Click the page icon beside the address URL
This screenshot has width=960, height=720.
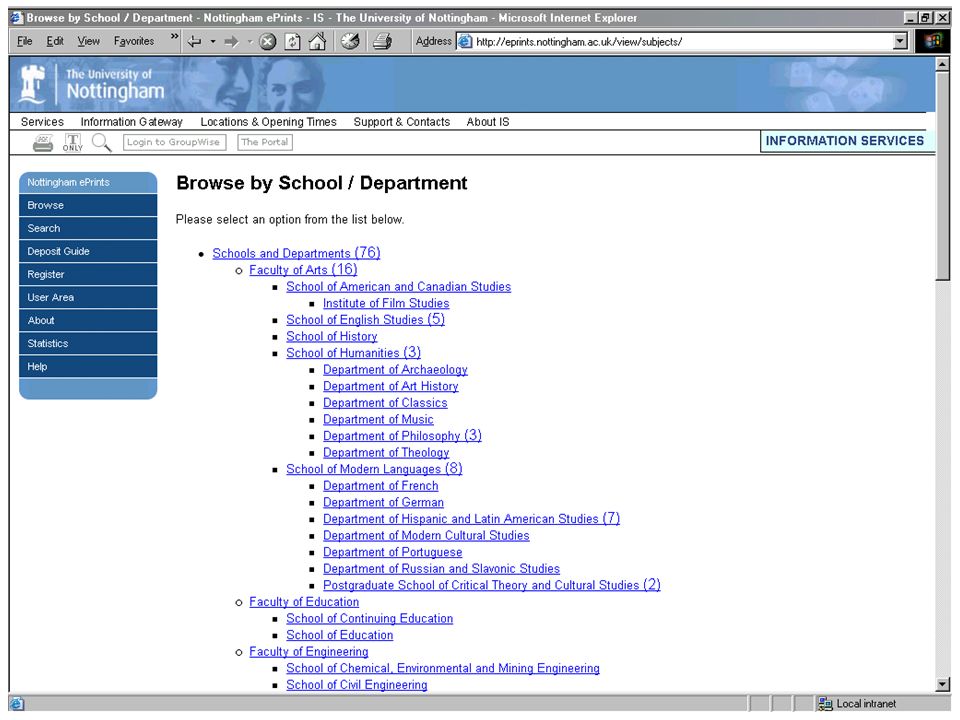pyautogui.click(x=465, y=42)
